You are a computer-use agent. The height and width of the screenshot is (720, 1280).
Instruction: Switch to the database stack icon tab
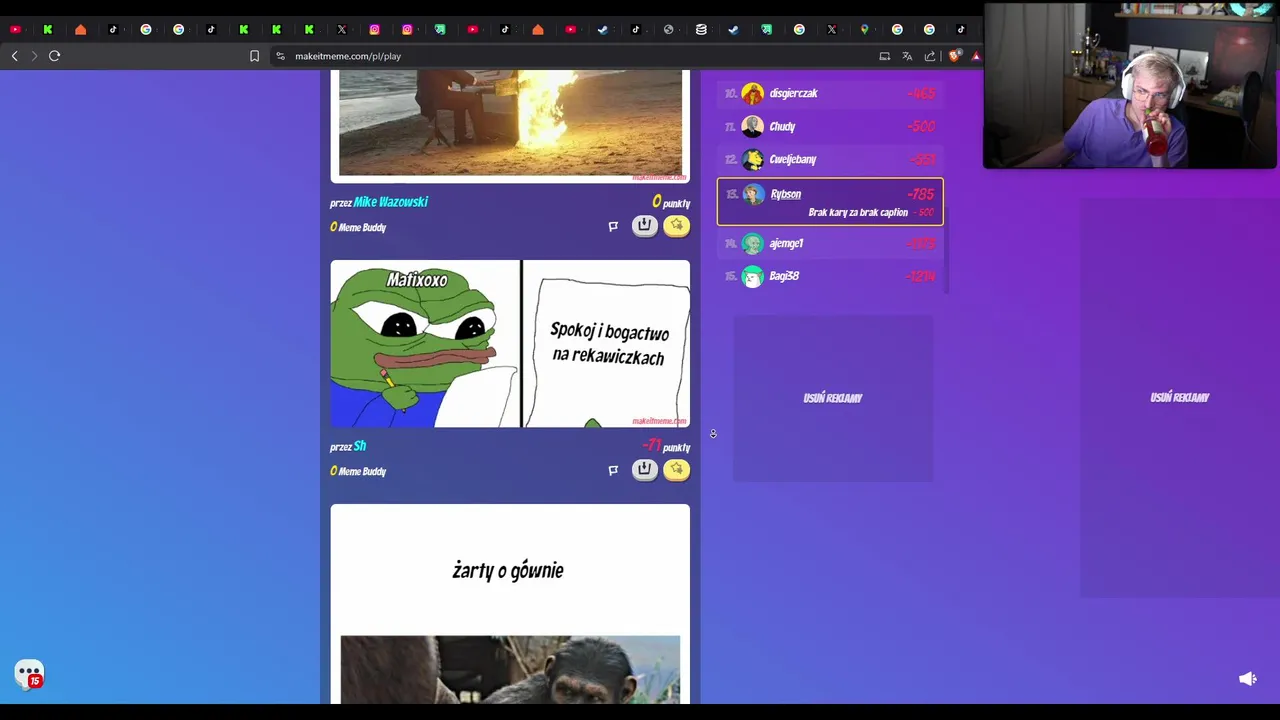coord(701,29)
